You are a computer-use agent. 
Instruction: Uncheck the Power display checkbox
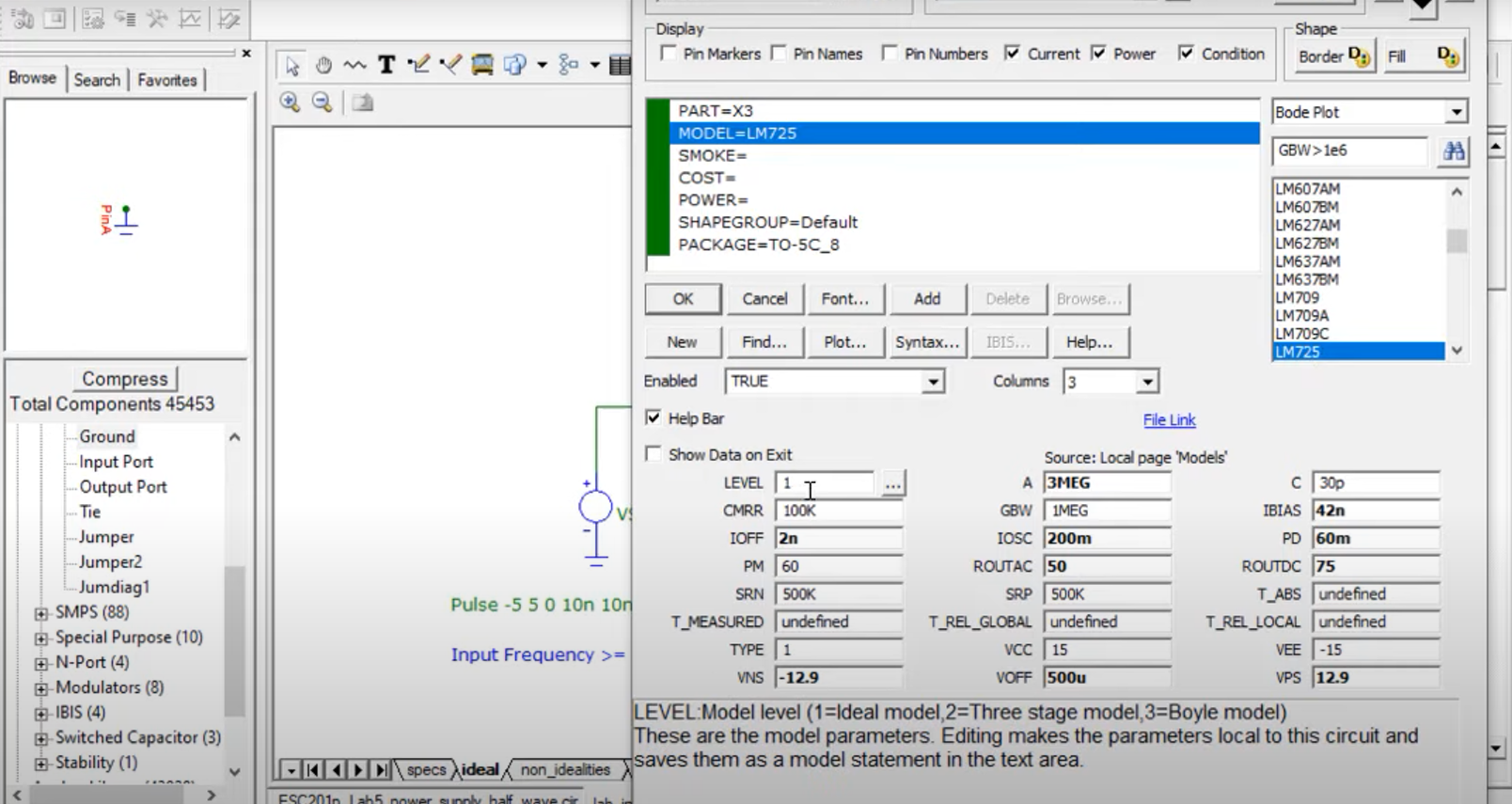[1098, 54]
